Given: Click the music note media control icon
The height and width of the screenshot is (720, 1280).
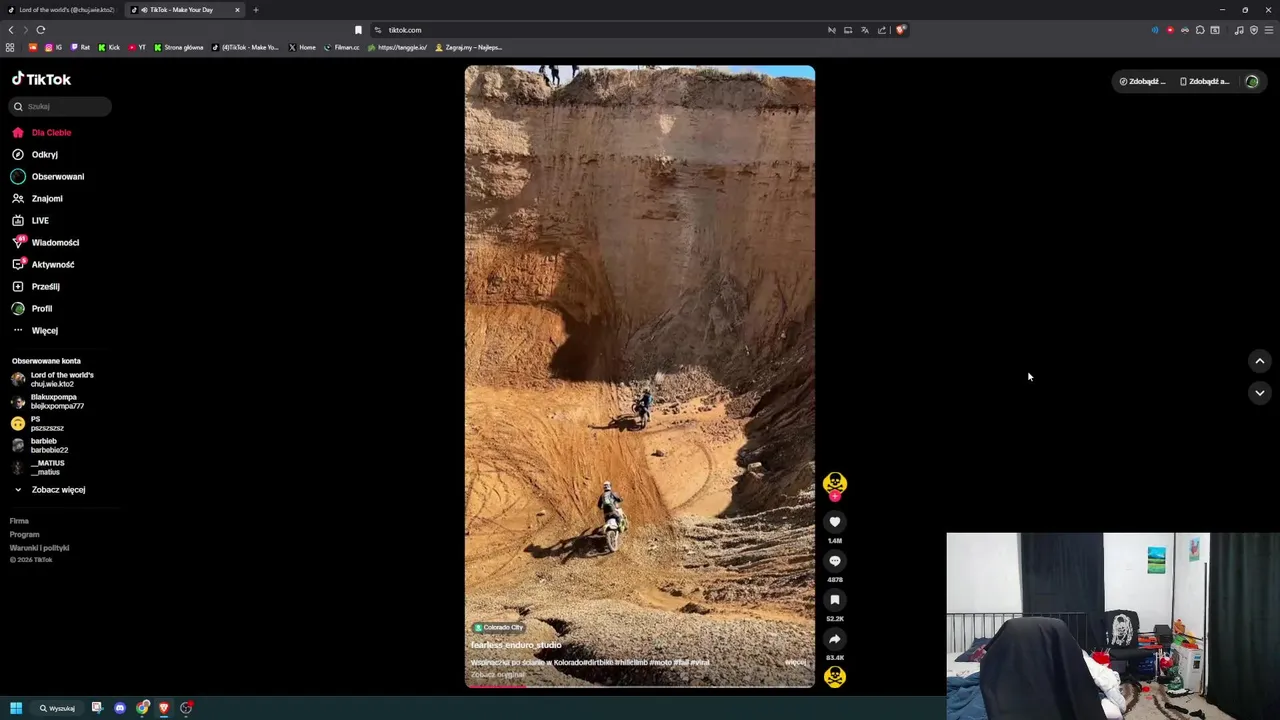Looking at the screenshot, I should [1239, 30].
